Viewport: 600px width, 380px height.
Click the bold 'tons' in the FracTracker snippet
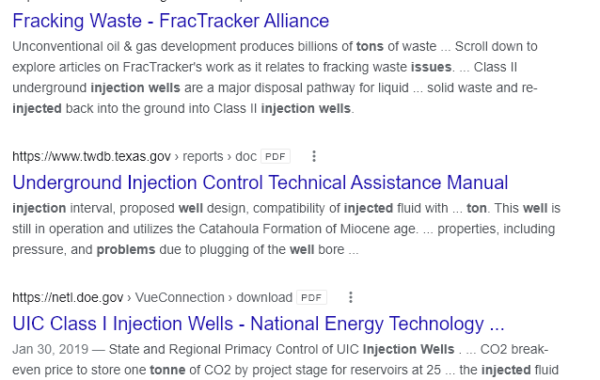point(370,46)
